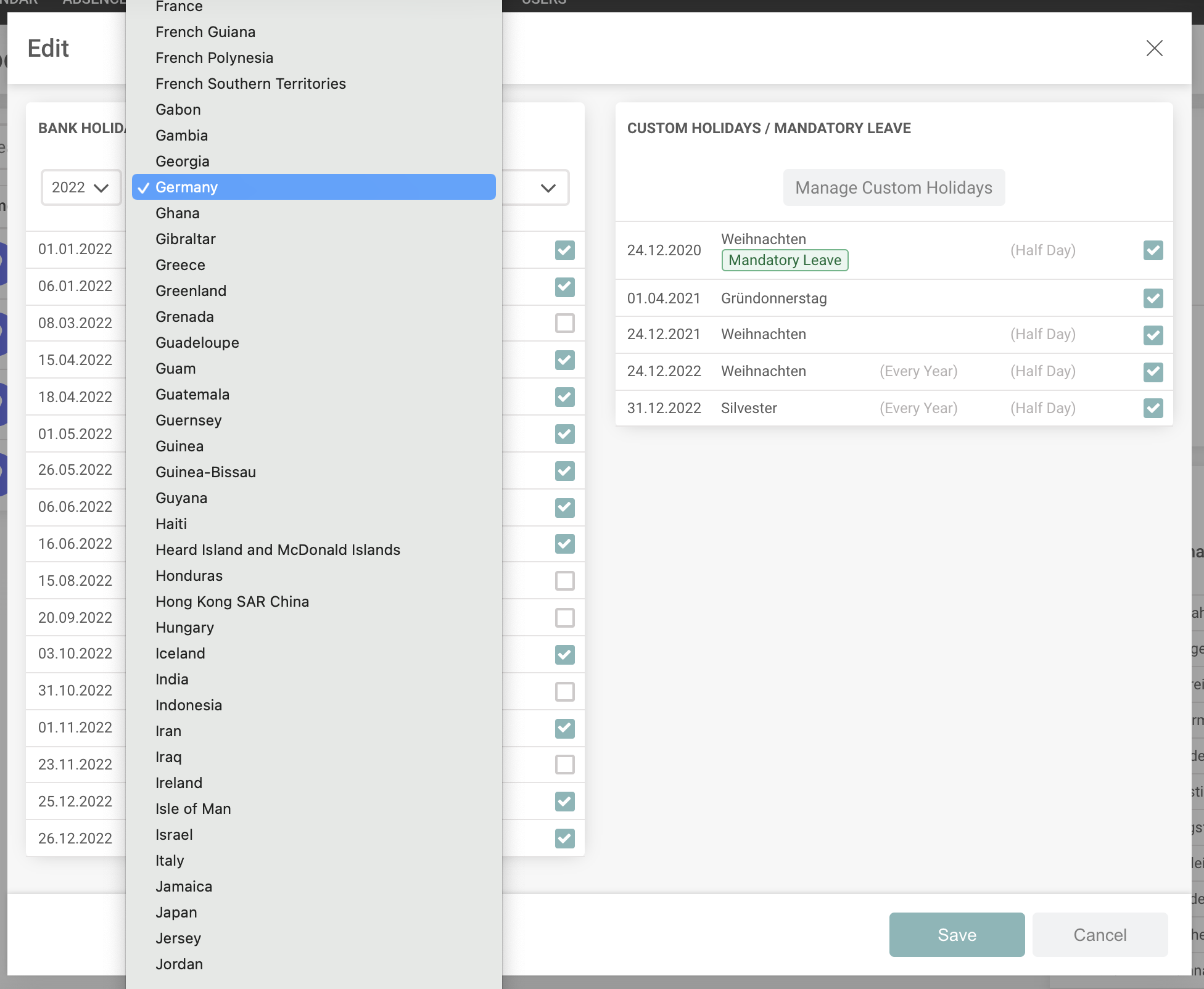Click the region dropdown chevron arrow
This screenshot has width=1204, height=989.
coord(548,187)
